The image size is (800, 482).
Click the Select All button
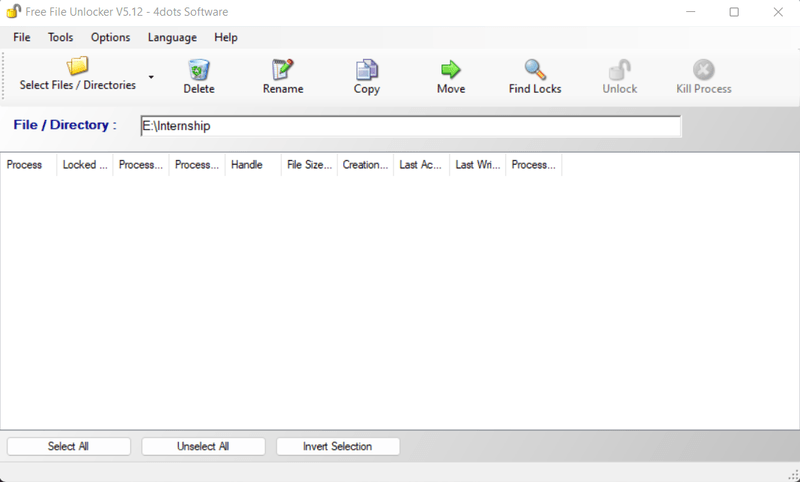(x=68, y=446)
